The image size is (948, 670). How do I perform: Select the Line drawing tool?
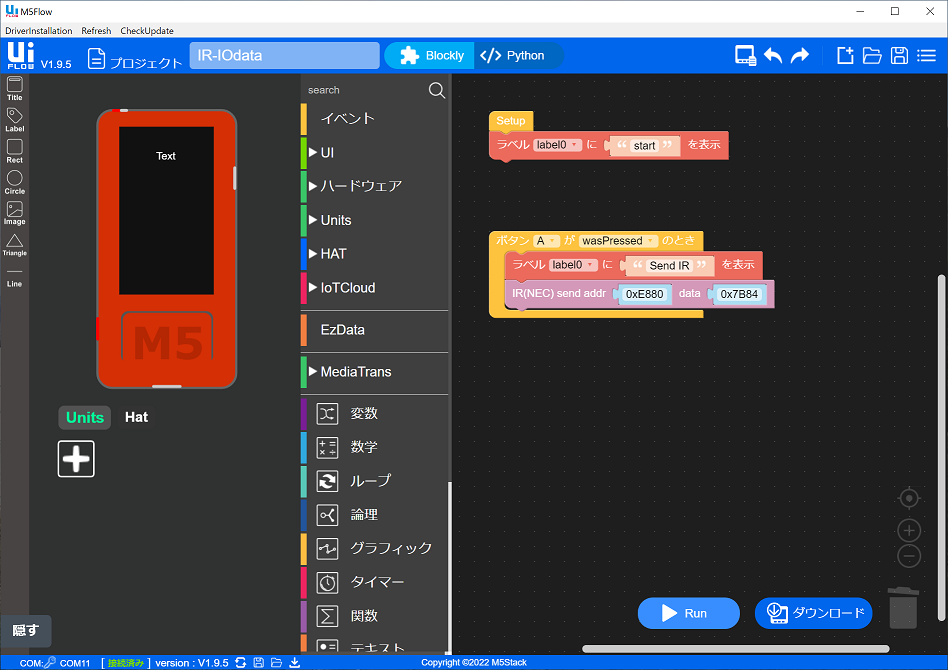(x=15, y=278)
